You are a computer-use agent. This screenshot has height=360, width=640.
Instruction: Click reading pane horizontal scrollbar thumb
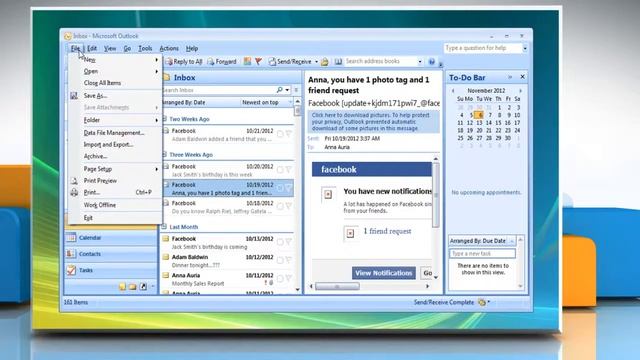(337, 286)
